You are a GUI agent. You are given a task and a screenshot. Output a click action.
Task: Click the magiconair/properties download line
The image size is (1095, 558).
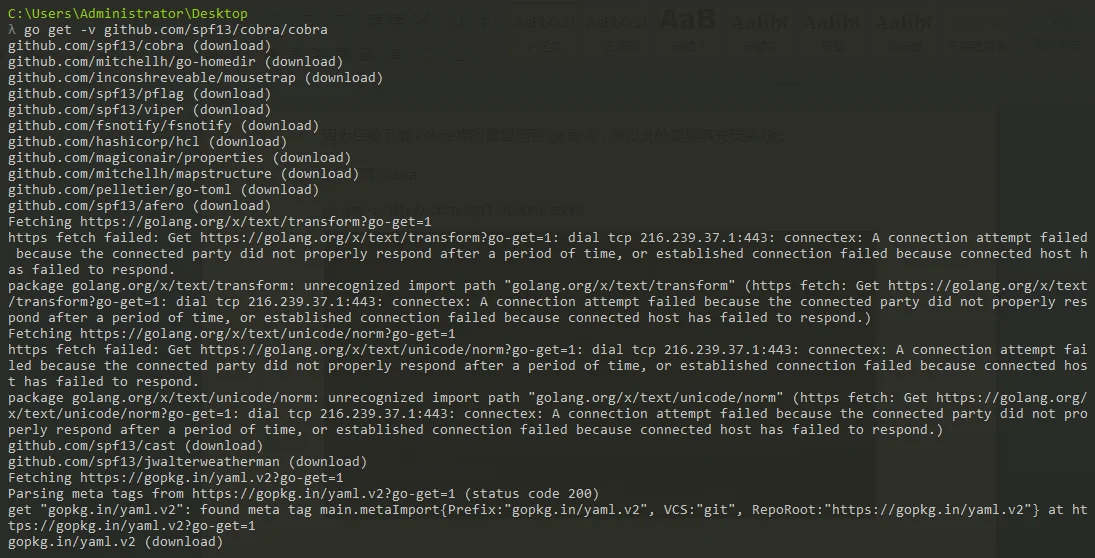coord(179,158)
